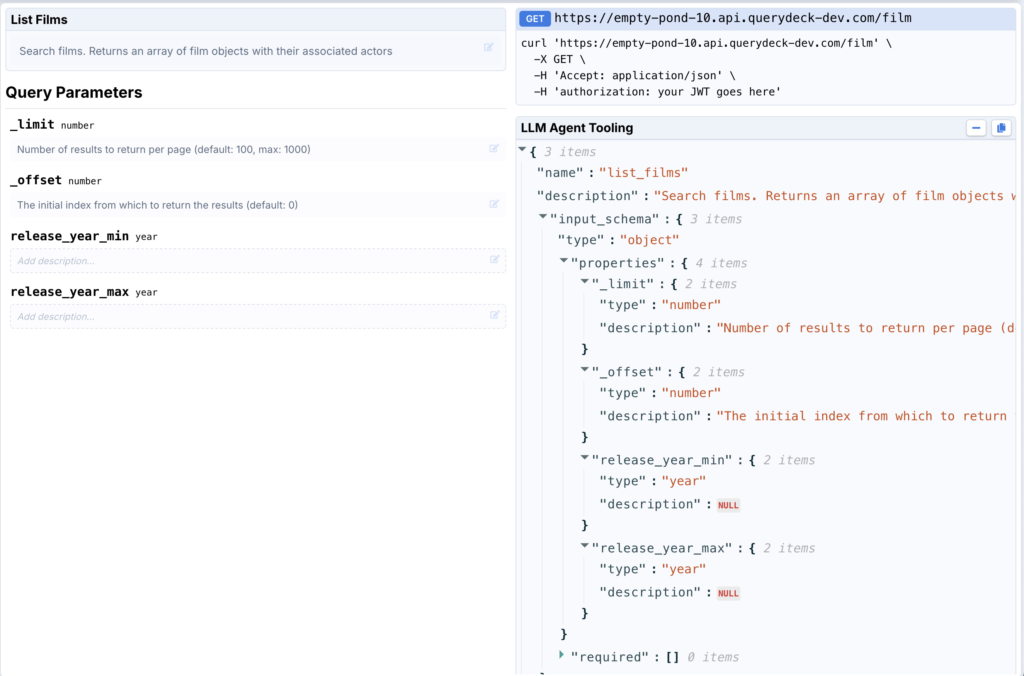Collapse the _limit JSON node
The image size is (1024, 676).
(585, 283)
